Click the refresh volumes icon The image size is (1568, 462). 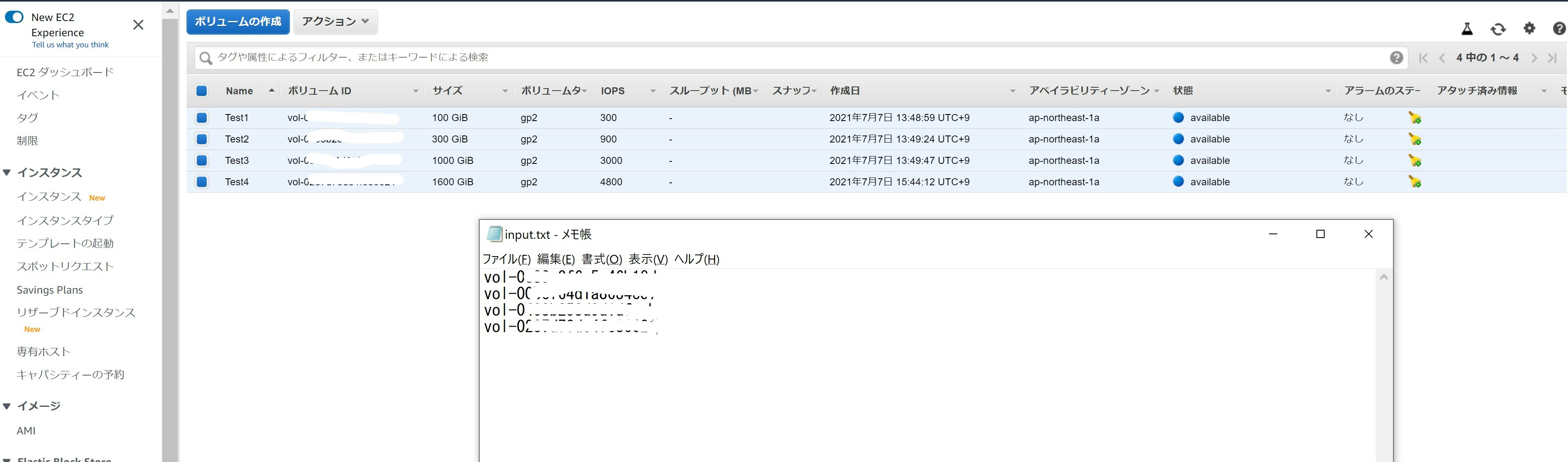point(1498,28)
